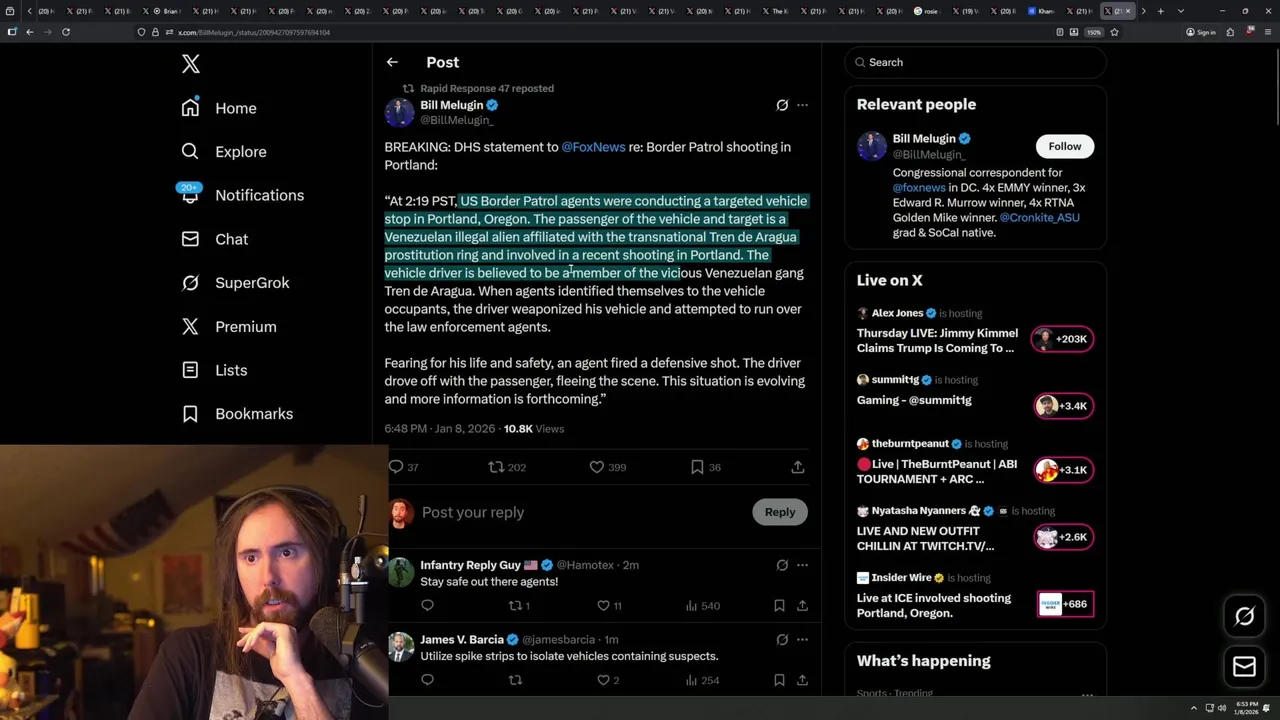Open Bookmarks from the sidebar
The height and width of the screenshot is (720, 1280).
237,414
